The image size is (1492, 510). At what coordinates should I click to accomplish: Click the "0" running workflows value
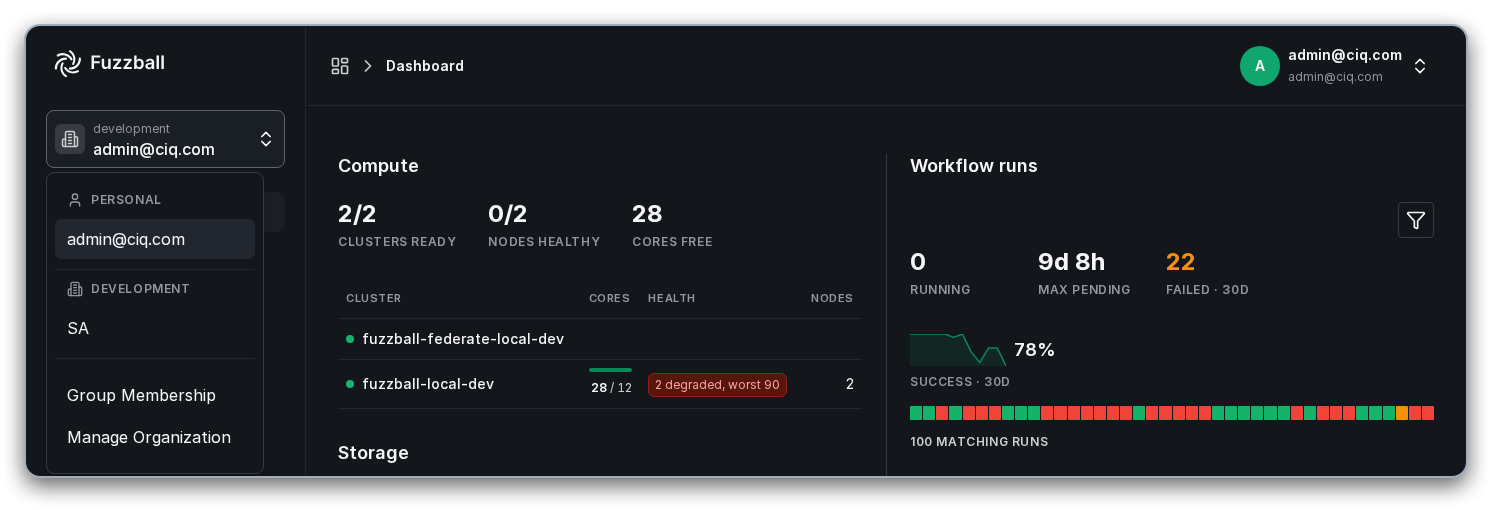(x=918, y=262)
